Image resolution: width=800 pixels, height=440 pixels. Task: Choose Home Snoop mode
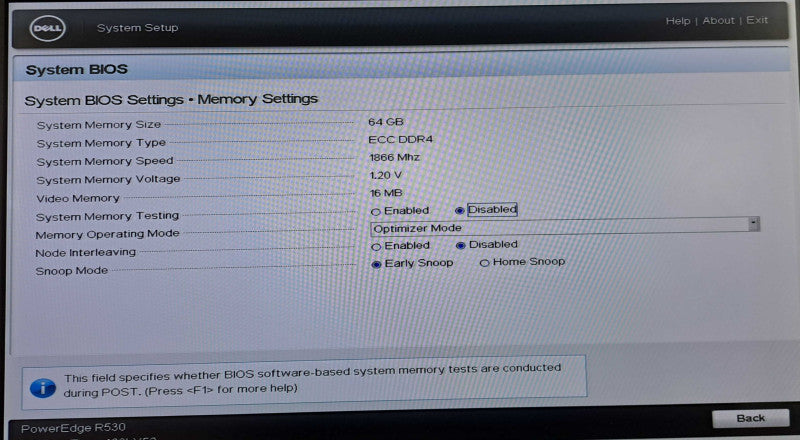(x=484, y=263)
